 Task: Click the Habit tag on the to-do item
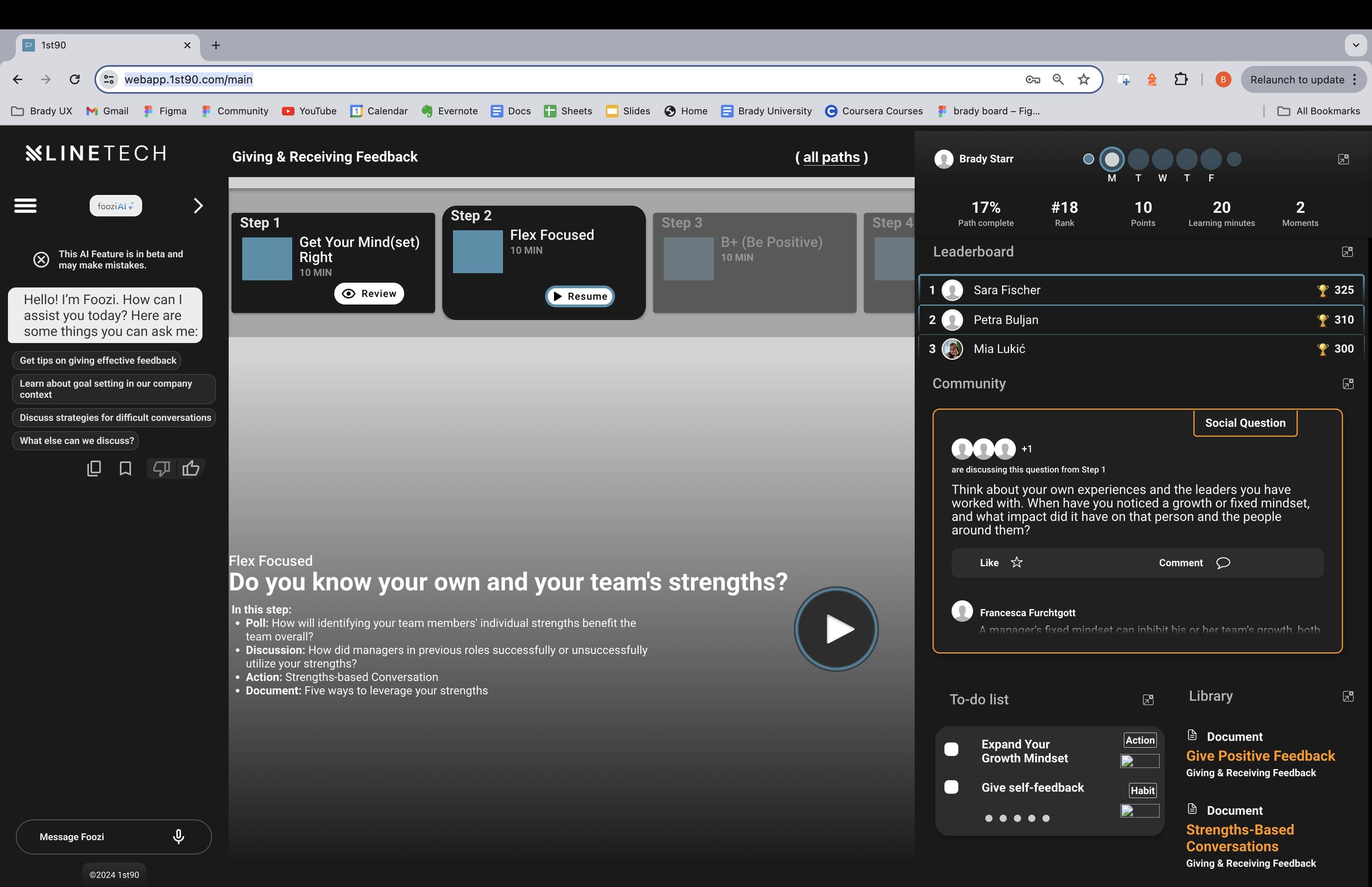click(1142, 791)
